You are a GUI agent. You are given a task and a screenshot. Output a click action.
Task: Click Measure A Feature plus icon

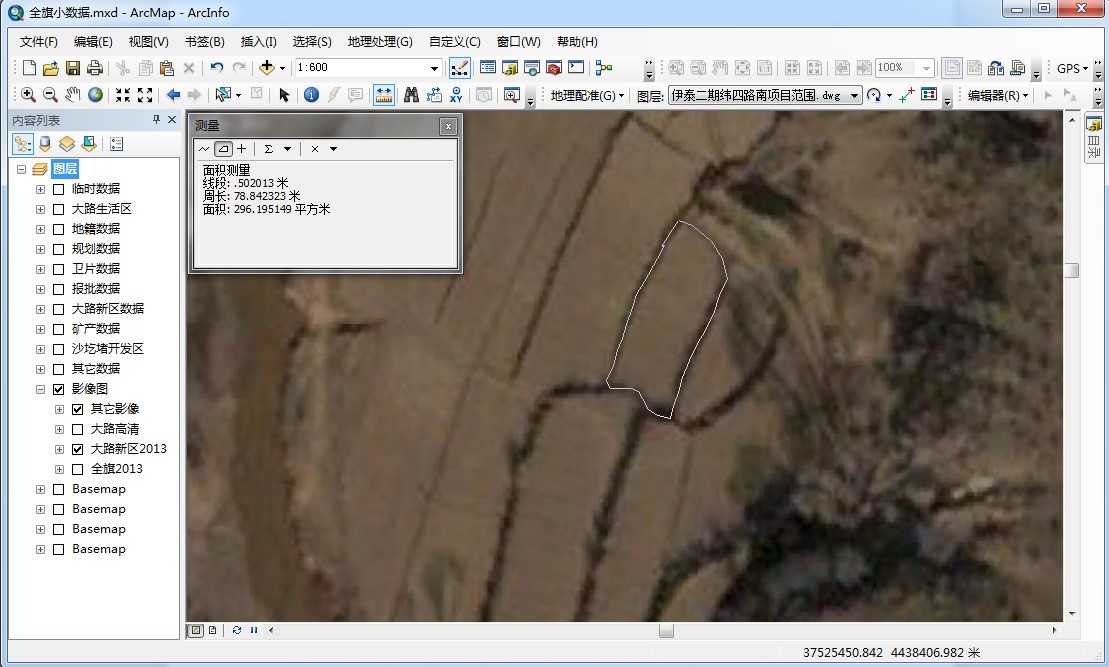tap(242, 149)
